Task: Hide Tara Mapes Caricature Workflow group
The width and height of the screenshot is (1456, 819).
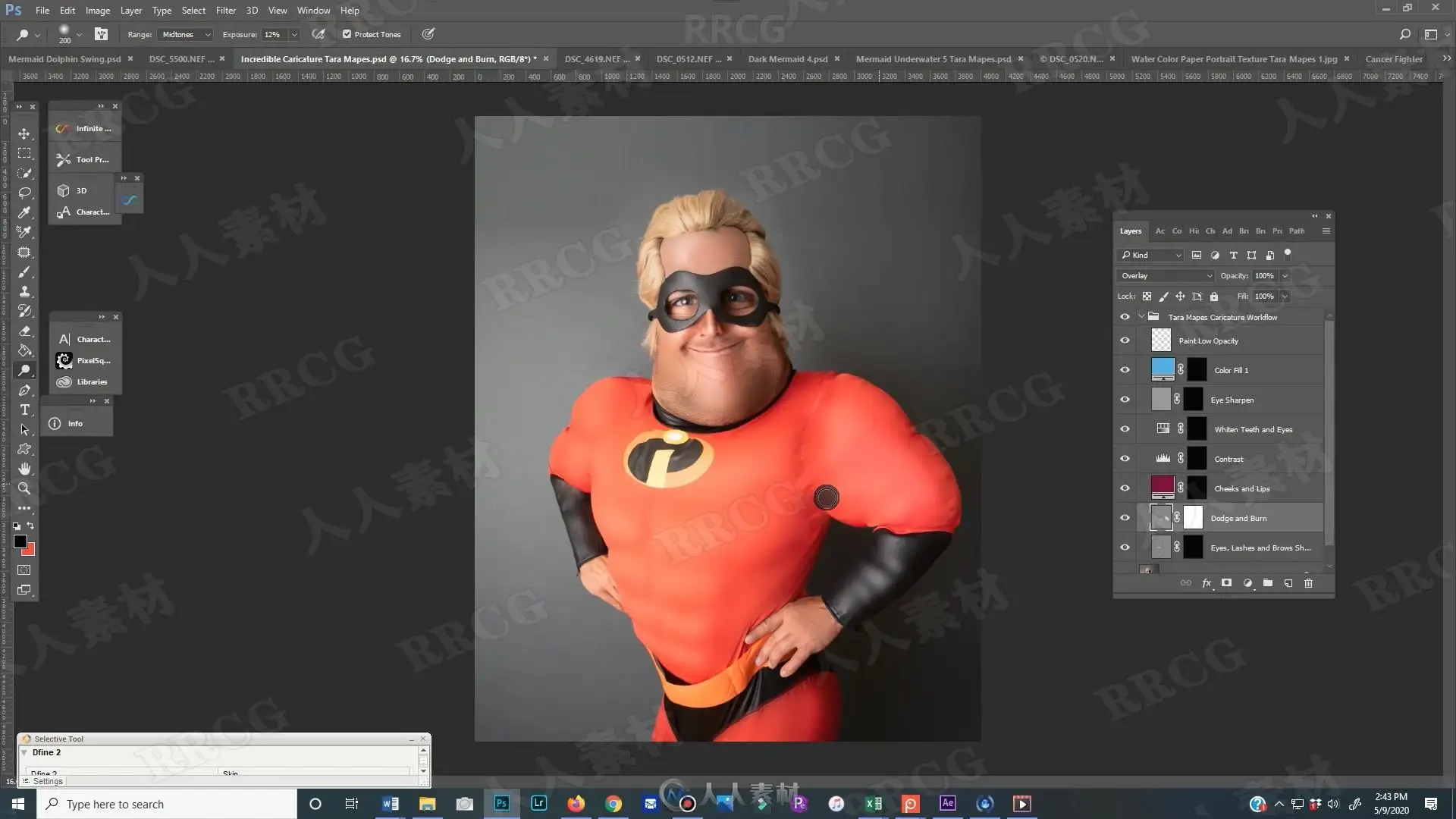Action: click(x=1125, y=317)
